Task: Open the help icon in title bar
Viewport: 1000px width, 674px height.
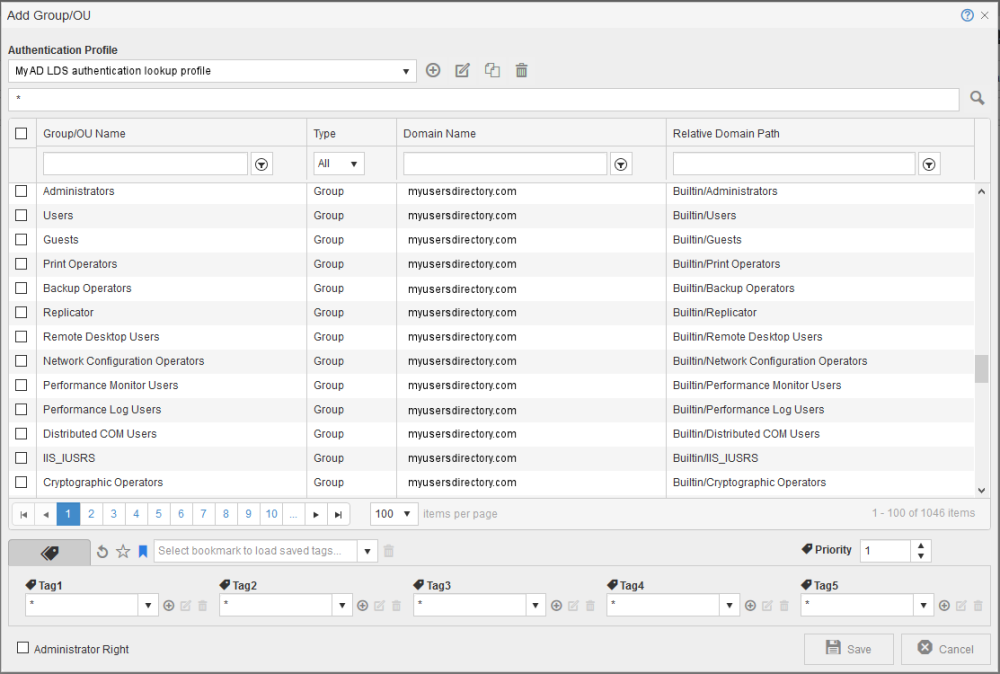Action: [967, 15]
